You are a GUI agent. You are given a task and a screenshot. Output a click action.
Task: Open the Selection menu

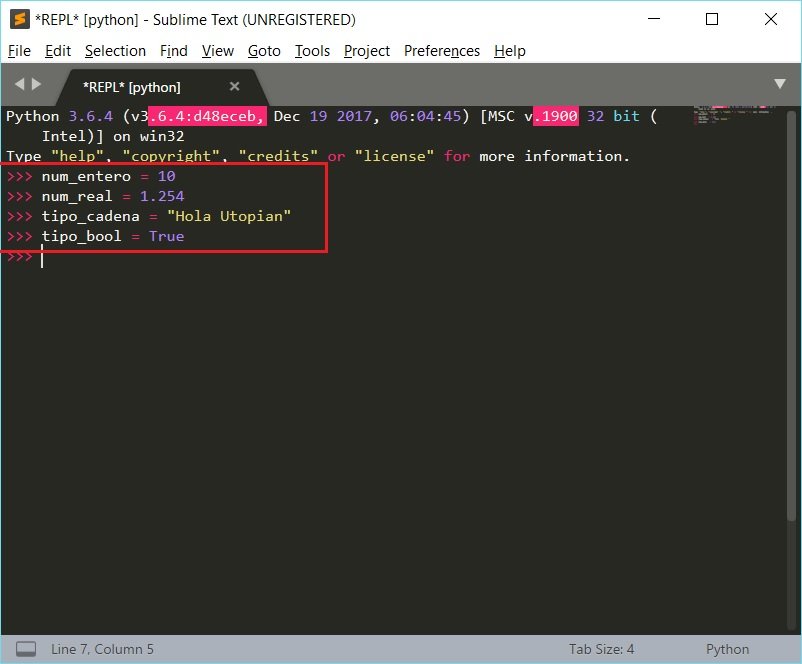[x=115, y=51]
